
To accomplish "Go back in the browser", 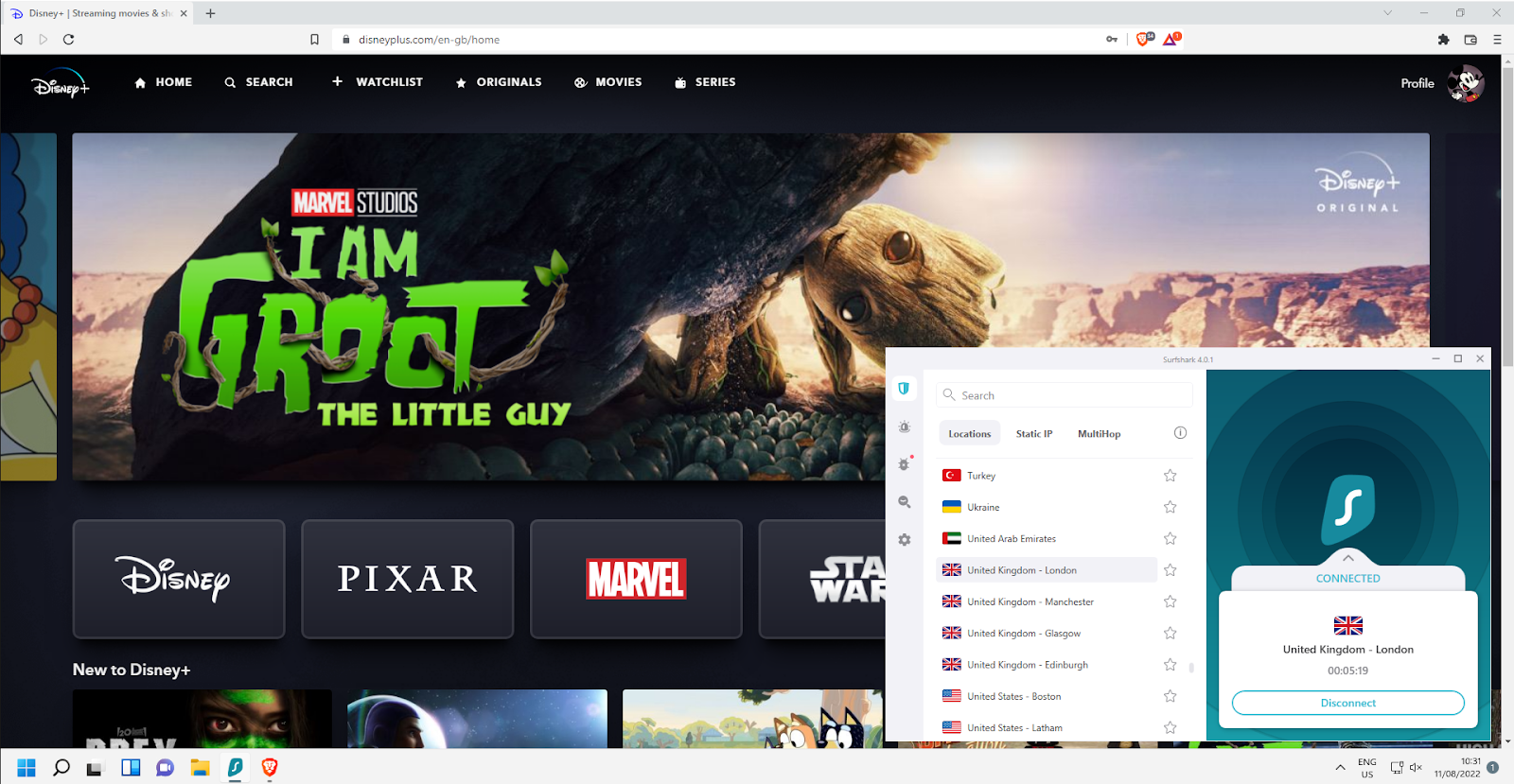I will [18, 40].
